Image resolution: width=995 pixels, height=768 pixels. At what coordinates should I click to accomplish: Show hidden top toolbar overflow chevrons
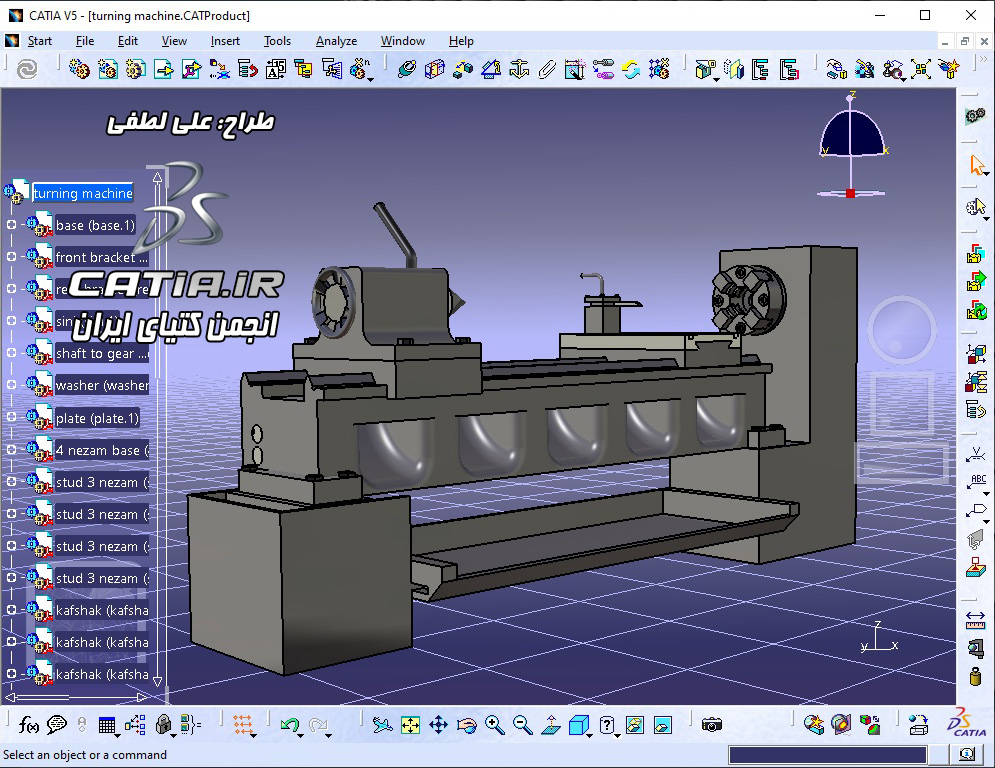(984, 60)
